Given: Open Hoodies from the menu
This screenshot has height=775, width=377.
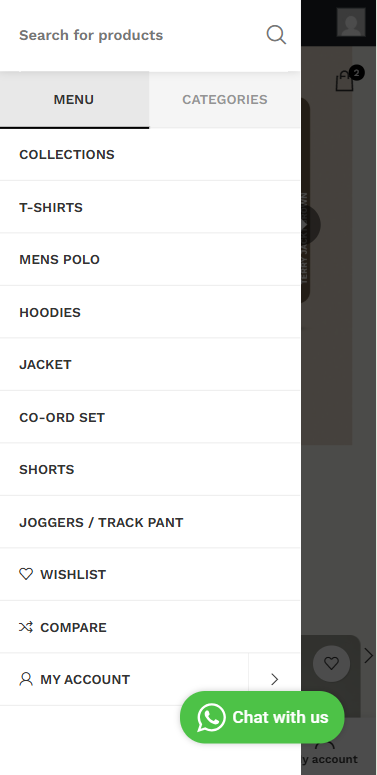Looking at the screenshot, I should (x=150, y=312).
